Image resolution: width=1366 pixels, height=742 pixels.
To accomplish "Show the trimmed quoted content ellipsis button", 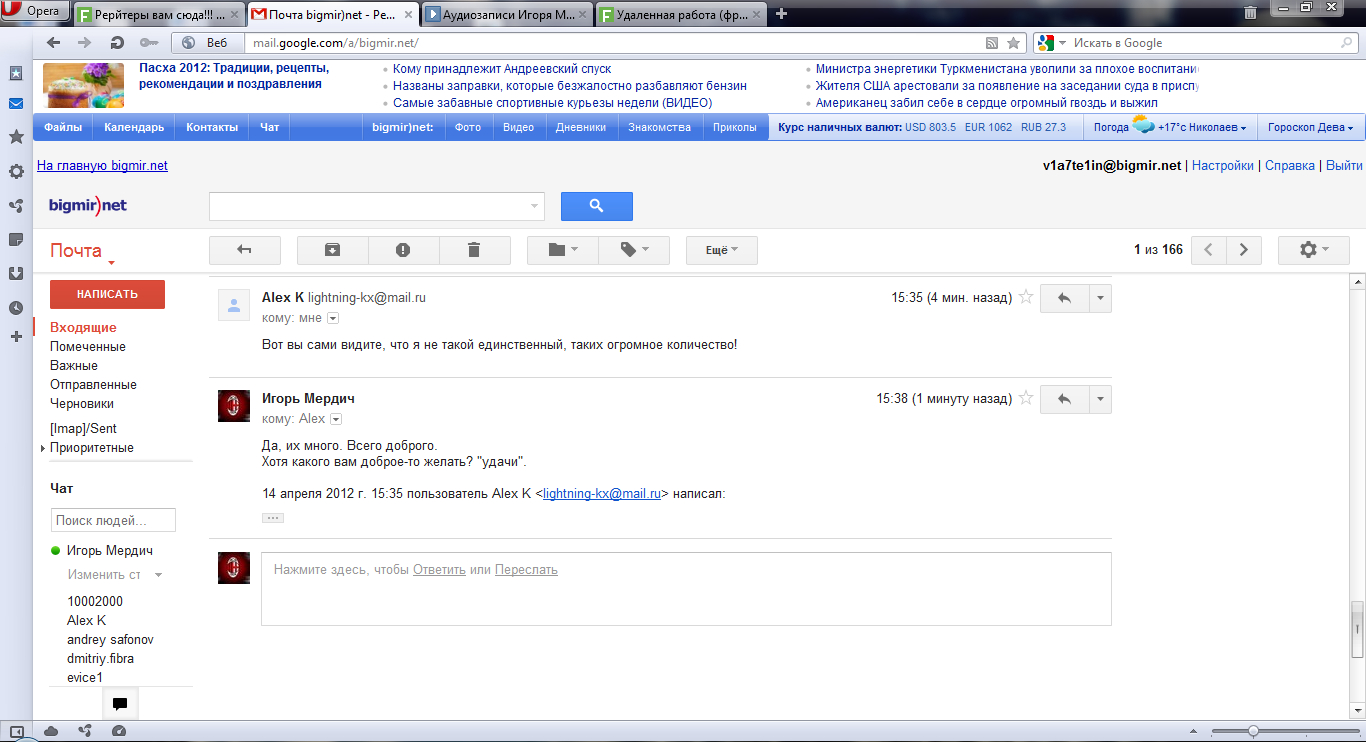I will [x=273, y=518].
